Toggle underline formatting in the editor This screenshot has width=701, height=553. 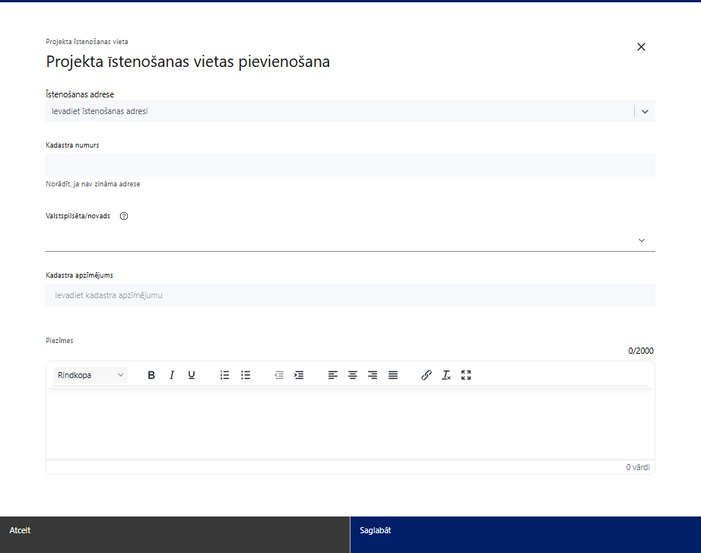pos(191,375)
